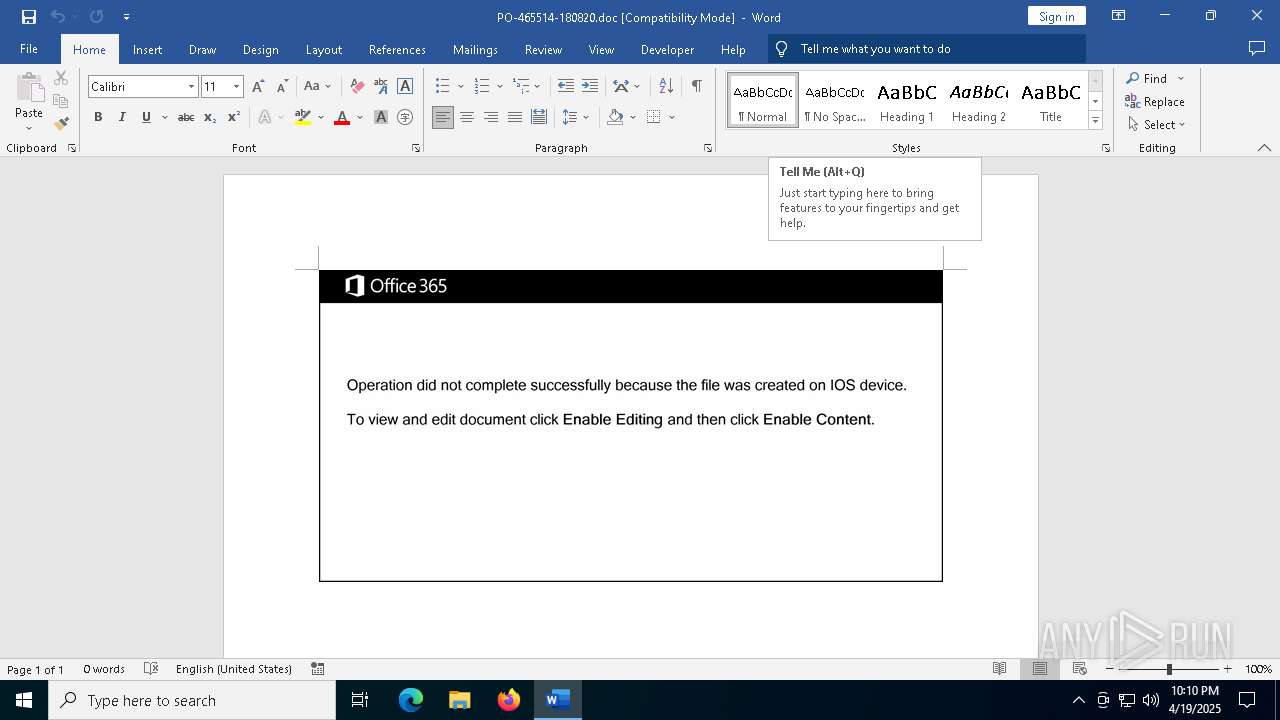Center align the text
This screenshot has width=1280, height=720.
coord(467,117)
